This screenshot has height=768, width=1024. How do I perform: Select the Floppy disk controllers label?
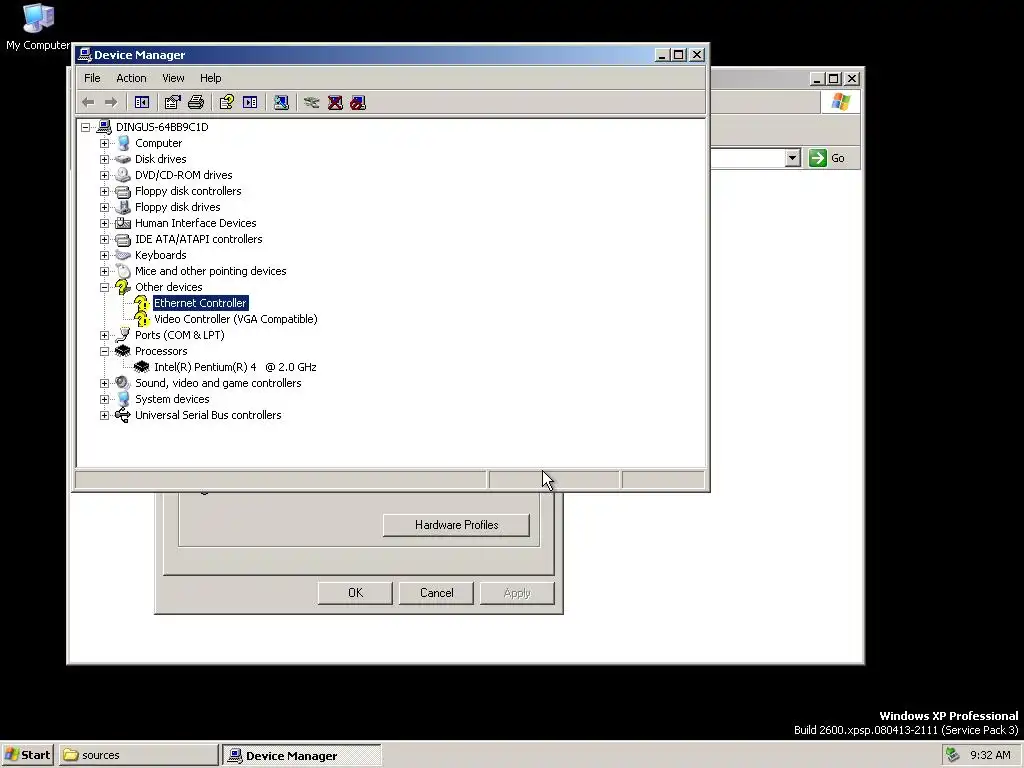click(x=188, y=191)
